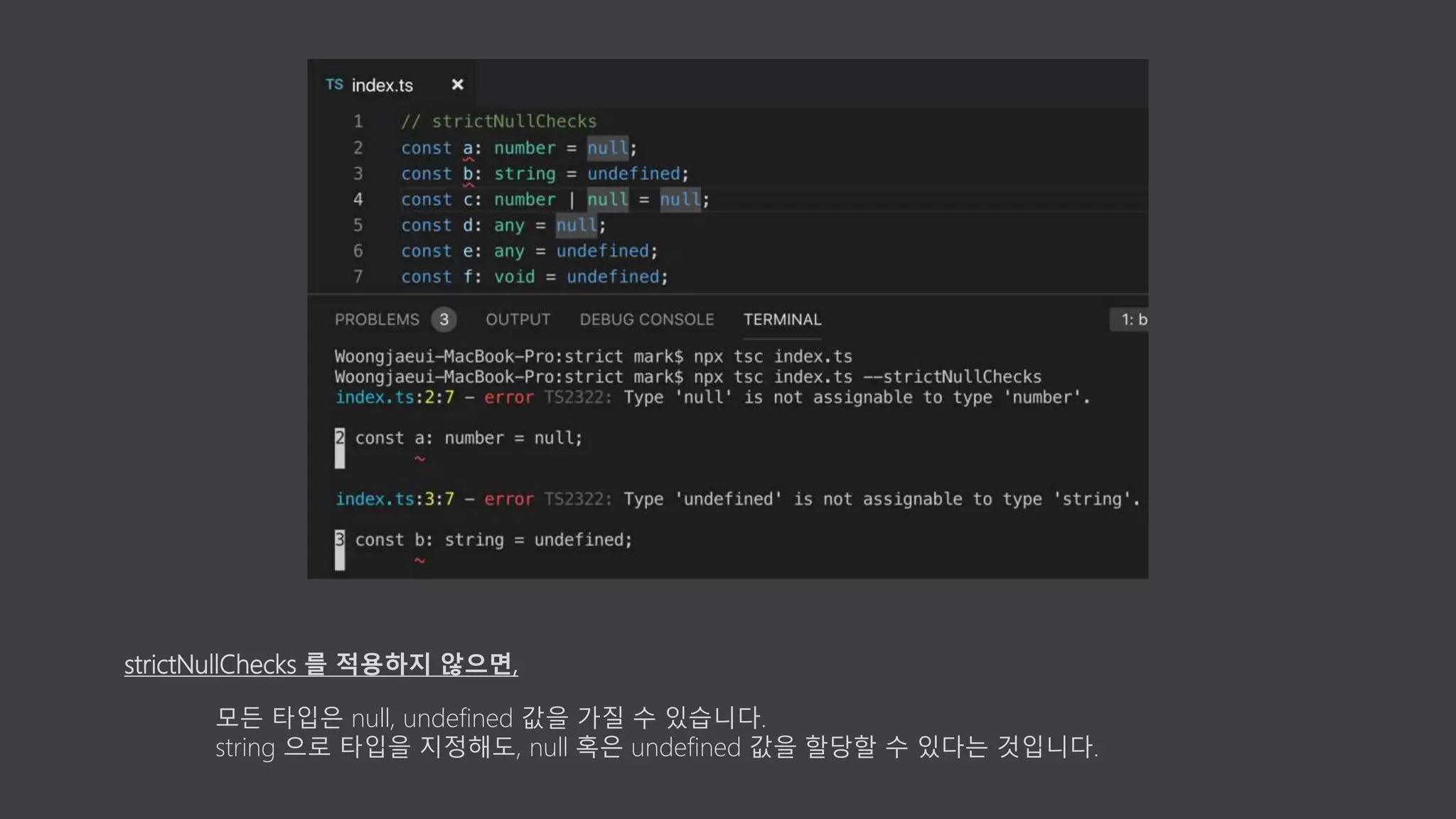The image size is (1456, 819).
Task: Select the TERMINAL panel tab
Action: (x=782, y=320)
